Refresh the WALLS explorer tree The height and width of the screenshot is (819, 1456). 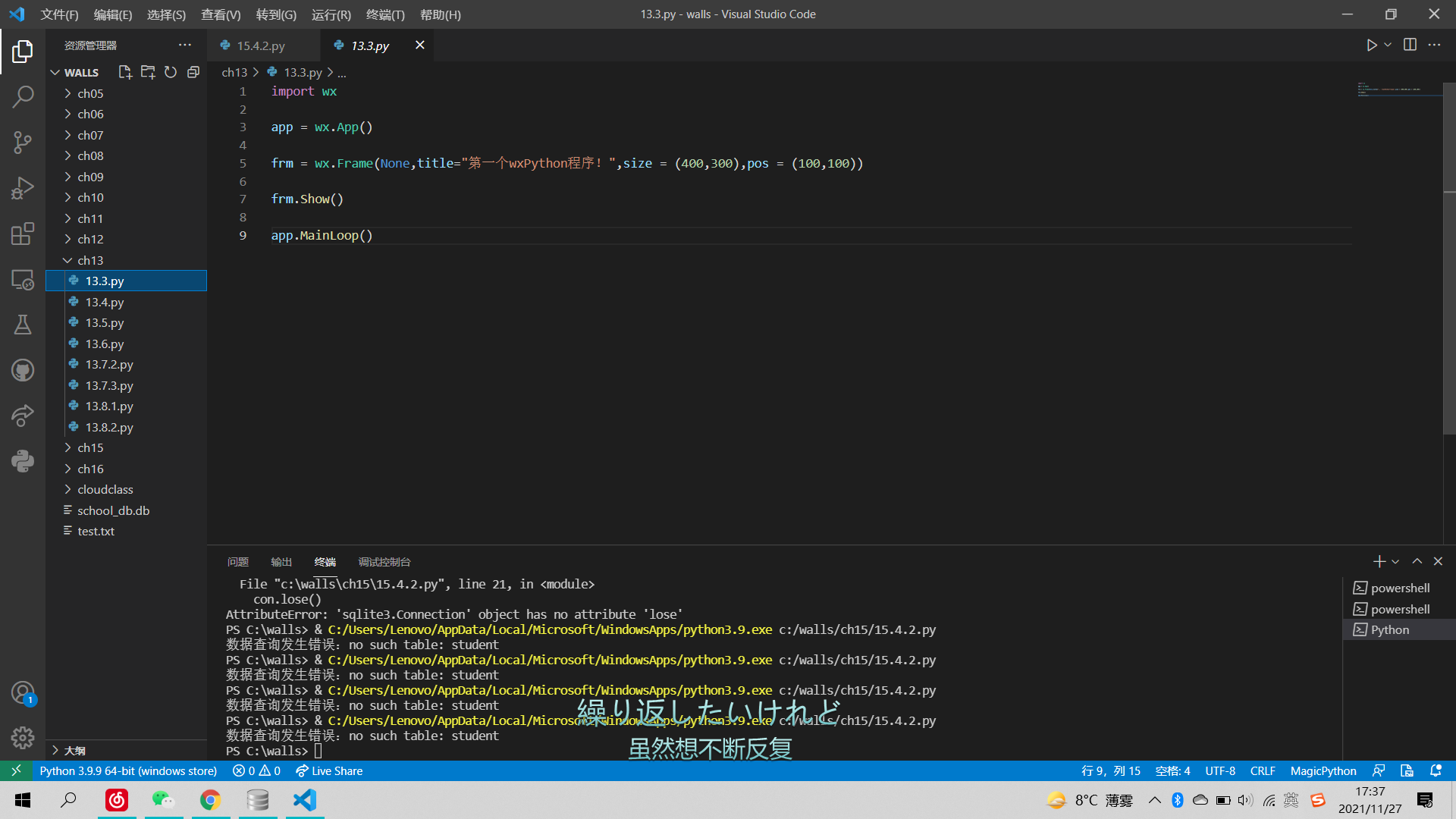tap(171, 72)
